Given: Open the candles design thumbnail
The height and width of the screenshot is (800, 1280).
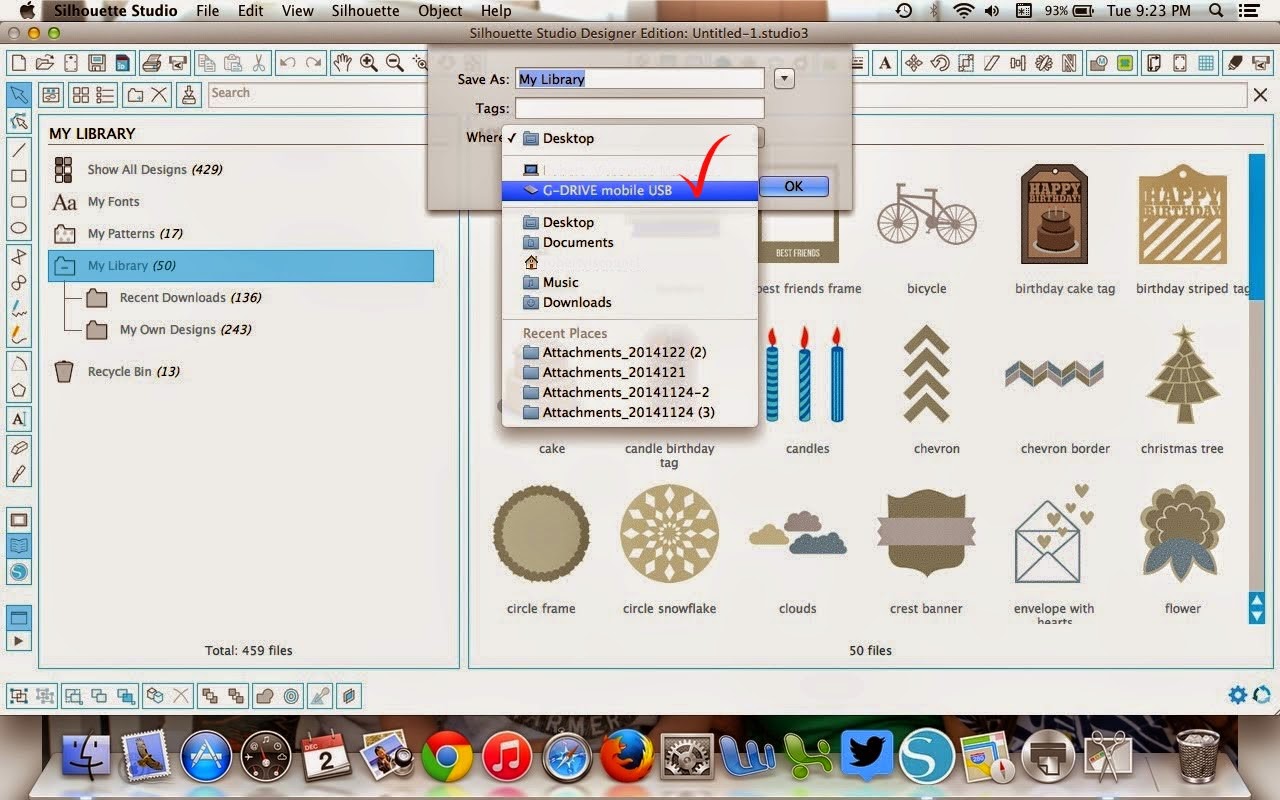Looking at the screenshot, I should point(806,385).
